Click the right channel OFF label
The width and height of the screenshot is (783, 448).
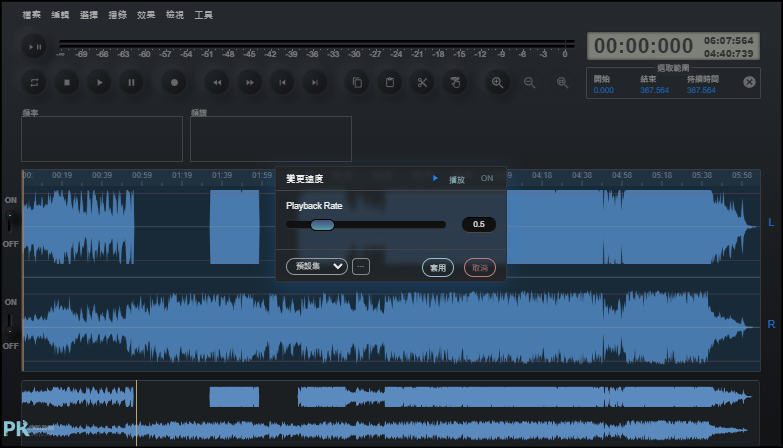pyautogui.click(x=10, y=346)
